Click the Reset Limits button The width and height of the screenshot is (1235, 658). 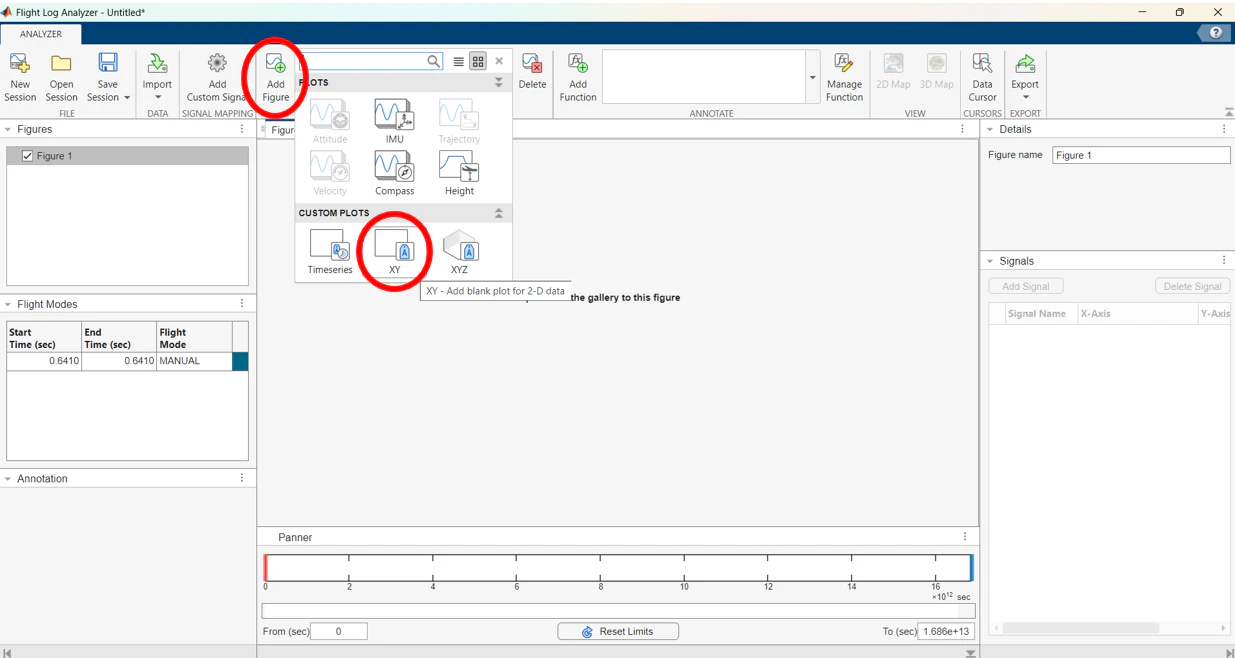tap(618, 631)
